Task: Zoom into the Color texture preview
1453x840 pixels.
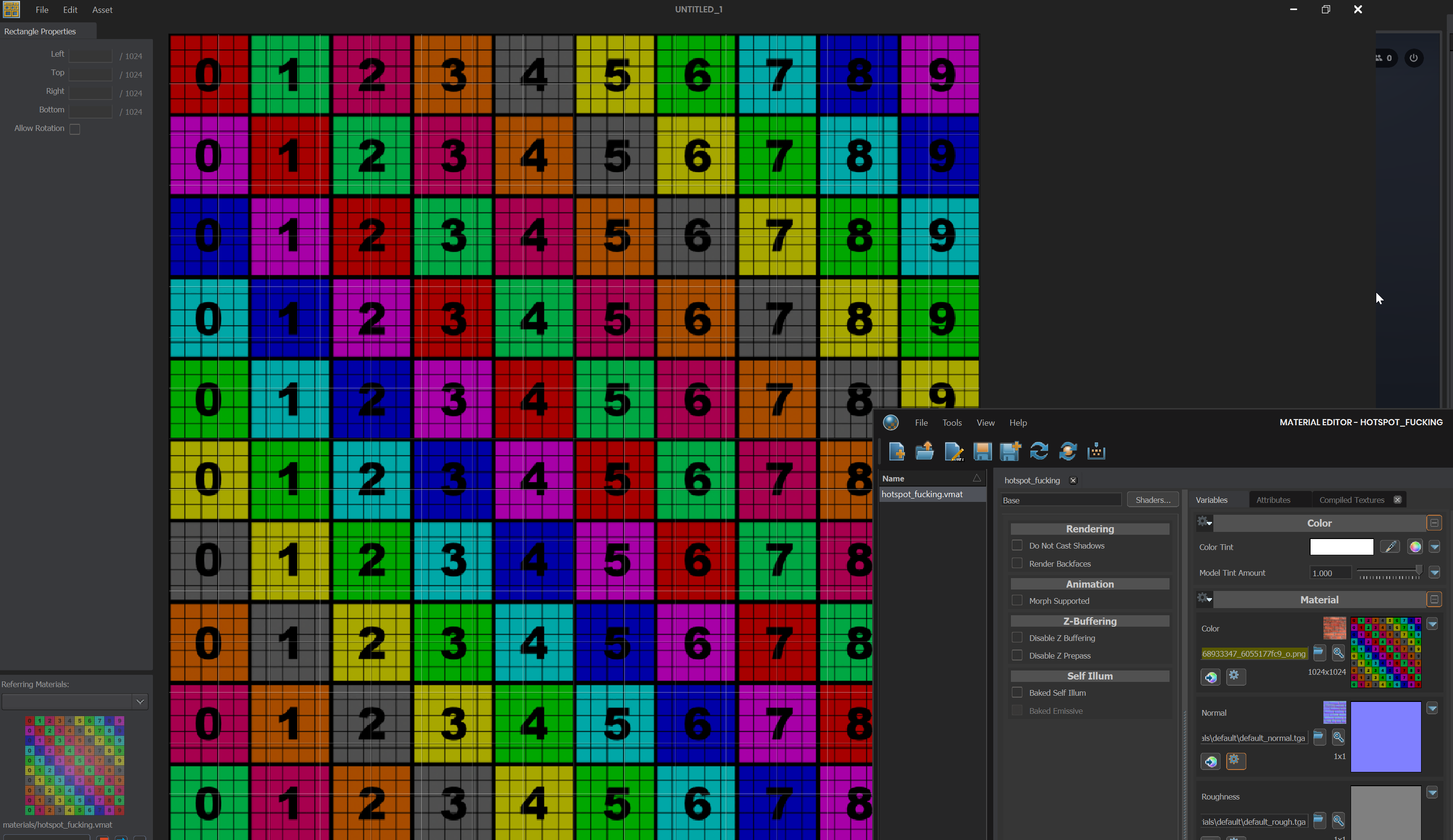Action: [x=1338, y=653]
